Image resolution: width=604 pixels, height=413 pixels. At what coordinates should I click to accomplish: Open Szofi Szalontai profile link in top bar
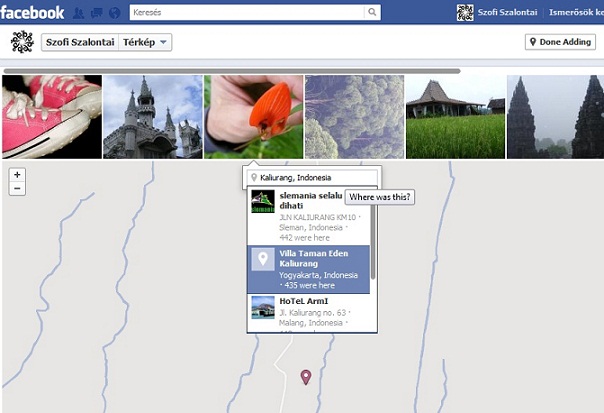(x=507, y=12)
